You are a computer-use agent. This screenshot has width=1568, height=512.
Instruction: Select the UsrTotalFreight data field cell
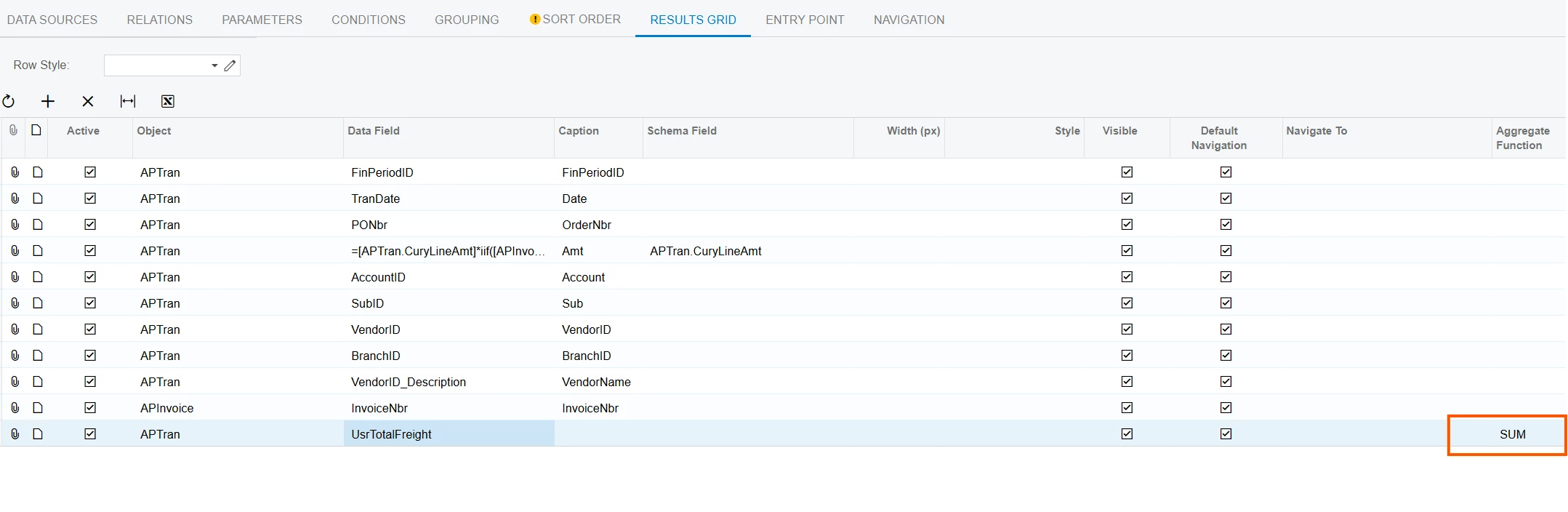pos(449,434)
